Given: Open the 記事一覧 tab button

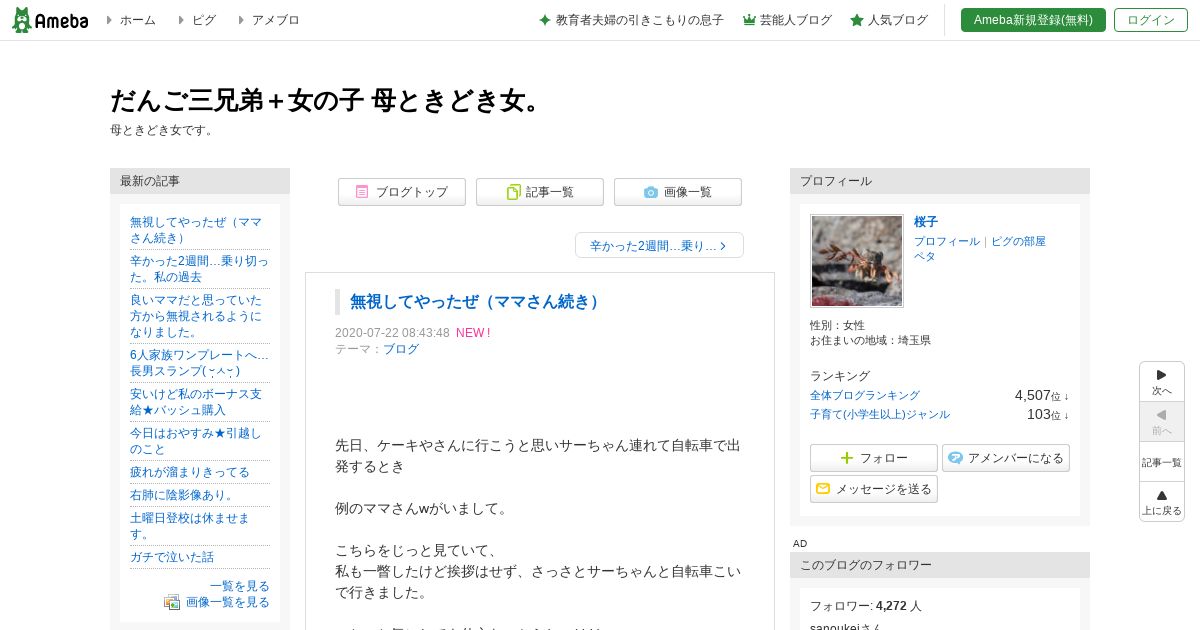Looking at the screenshot, I should coord(540,192).
